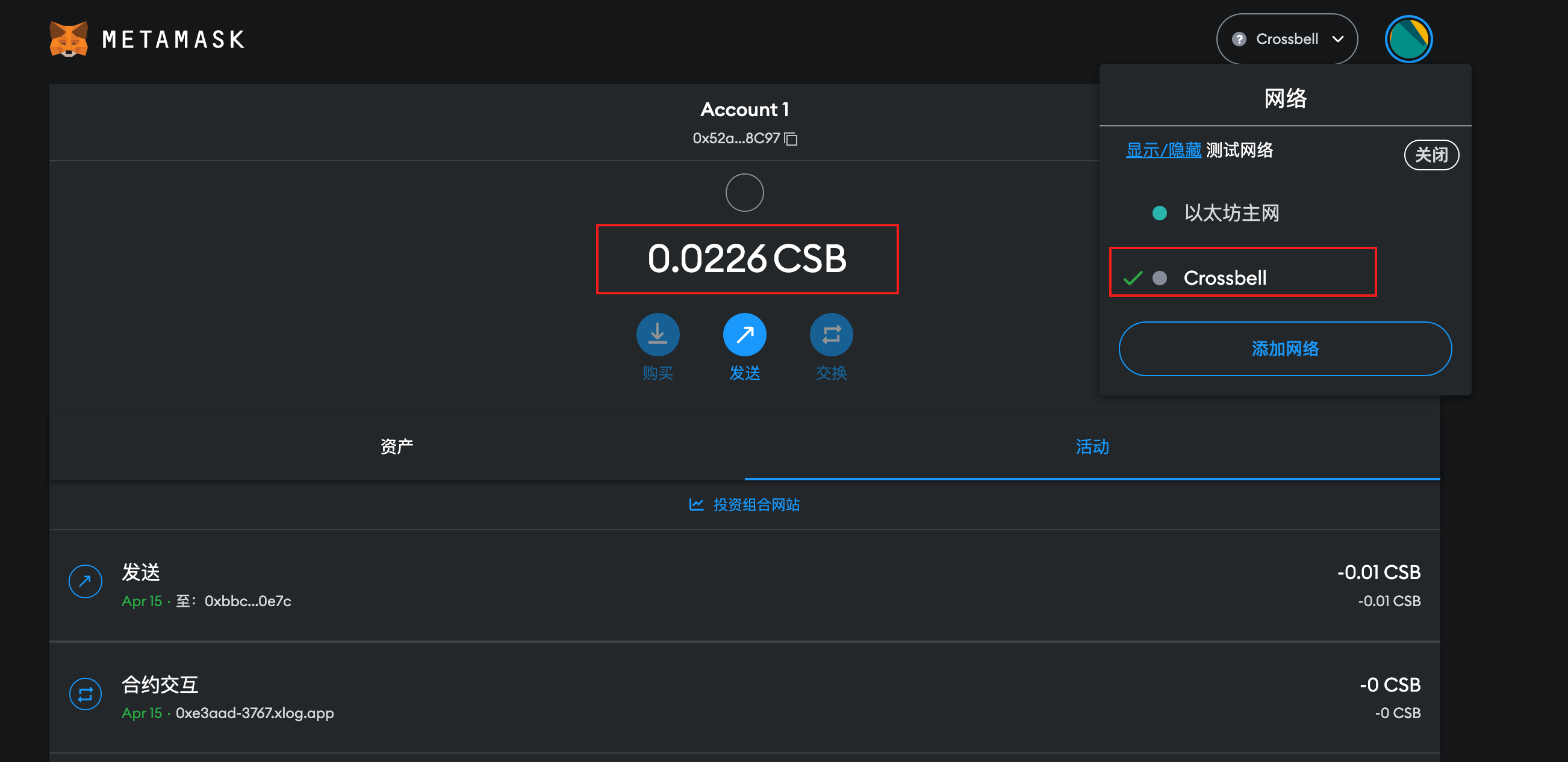The image size is (1568, 762).
Task: Click the -0.01 CSB amount
Action: (x=1378, y=572)
